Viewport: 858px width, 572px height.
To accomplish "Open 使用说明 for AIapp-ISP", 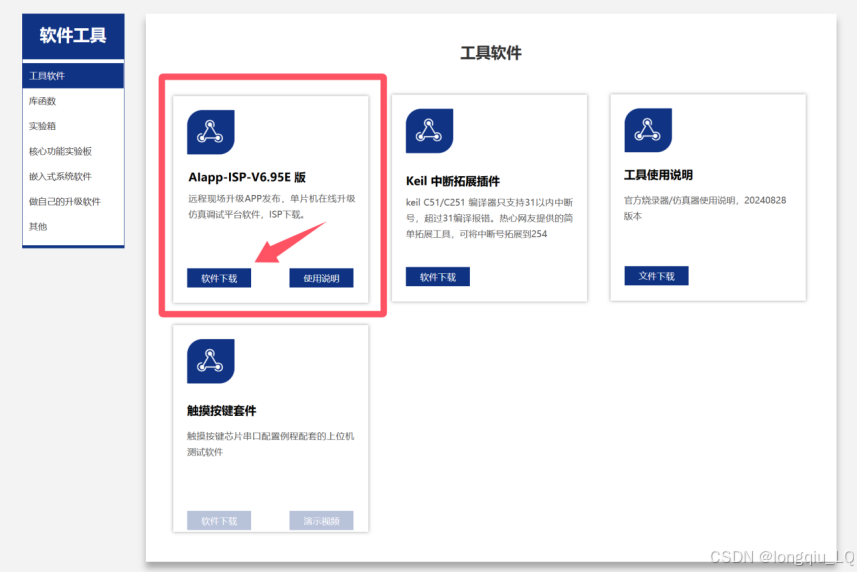I will (321, 278).
